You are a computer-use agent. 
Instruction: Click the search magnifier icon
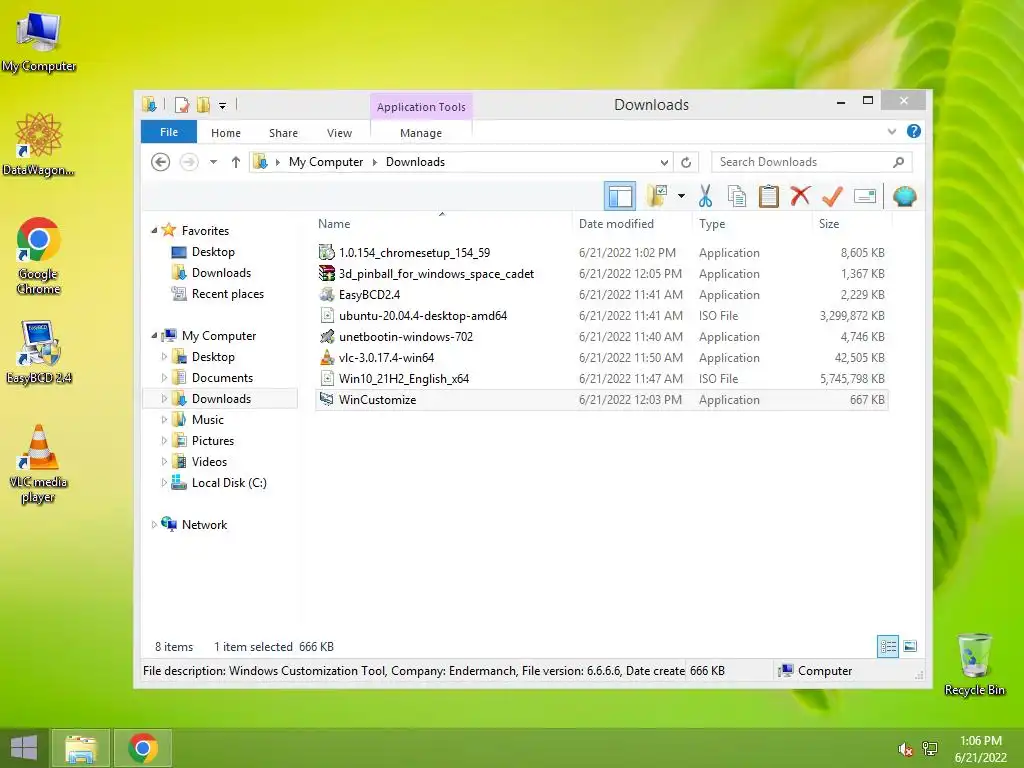point(899,162)
